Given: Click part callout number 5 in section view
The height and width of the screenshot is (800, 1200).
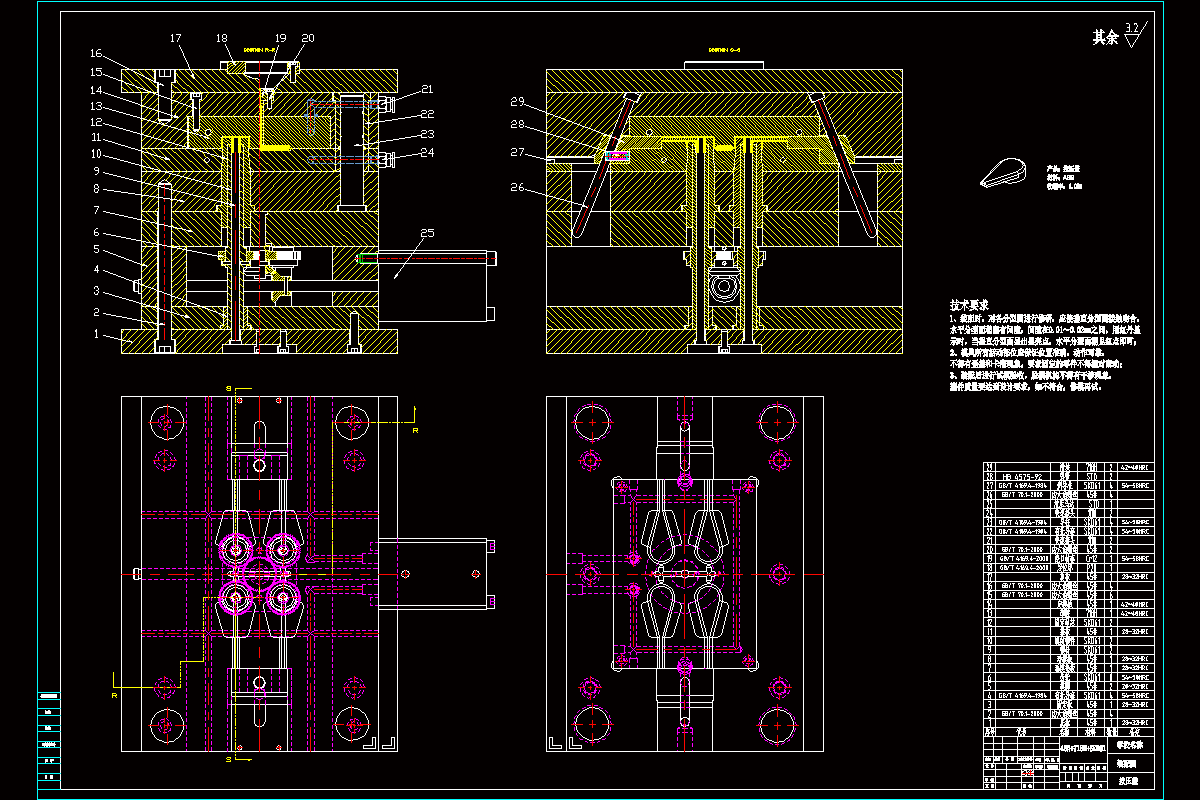Looking at the screenshot, I should click(97, 249).
